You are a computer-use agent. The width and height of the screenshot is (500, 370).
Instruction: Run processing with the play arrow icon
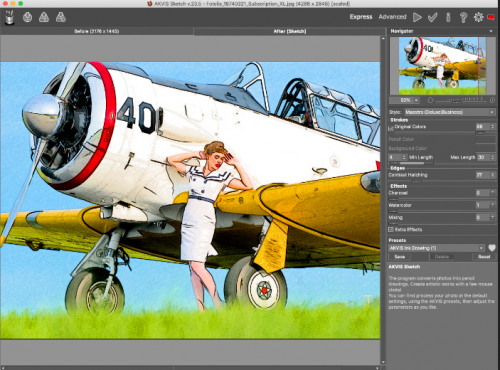point(417,17)
